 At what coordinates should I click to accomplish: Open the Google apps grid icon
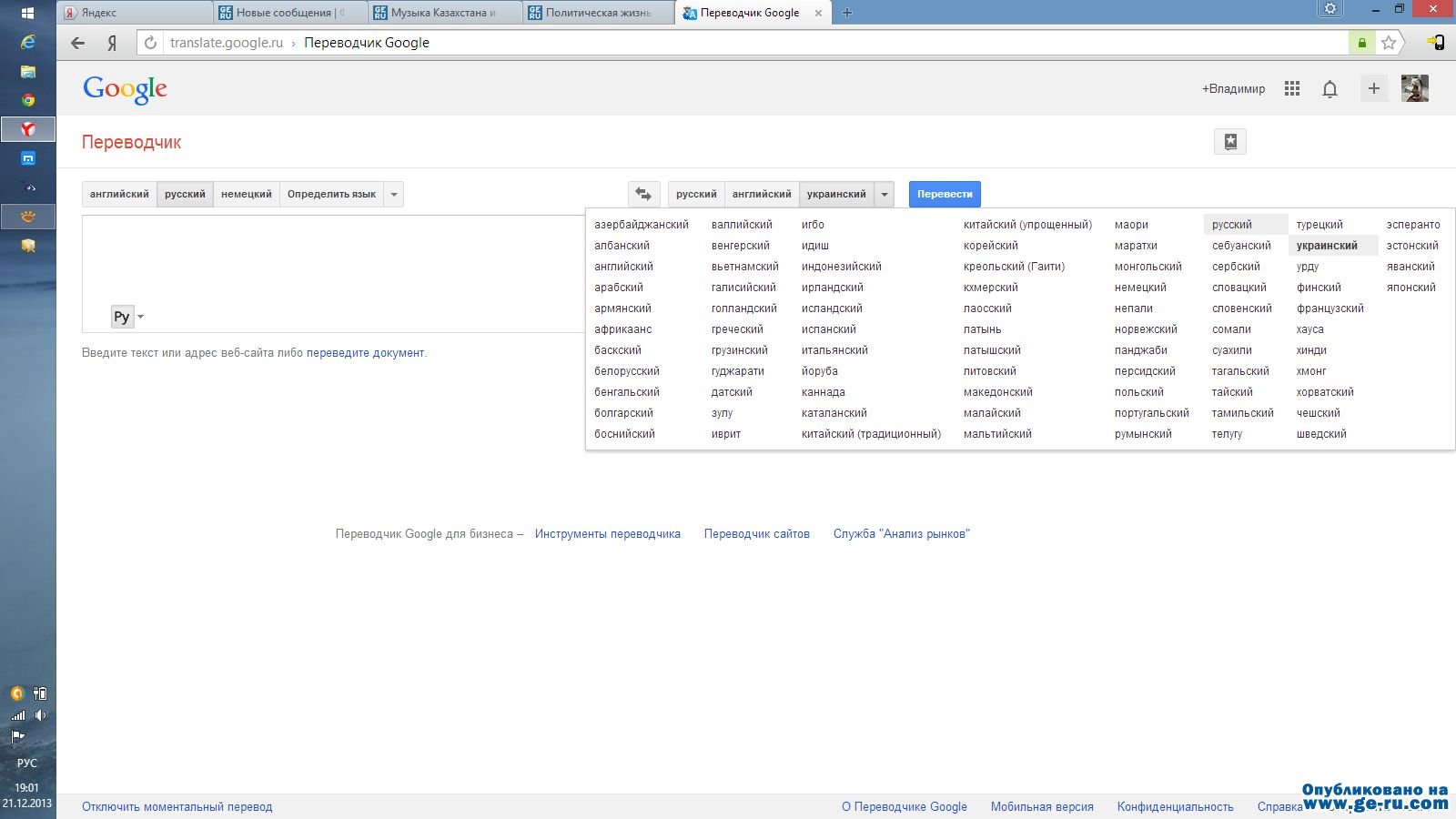coord(1291,88)
